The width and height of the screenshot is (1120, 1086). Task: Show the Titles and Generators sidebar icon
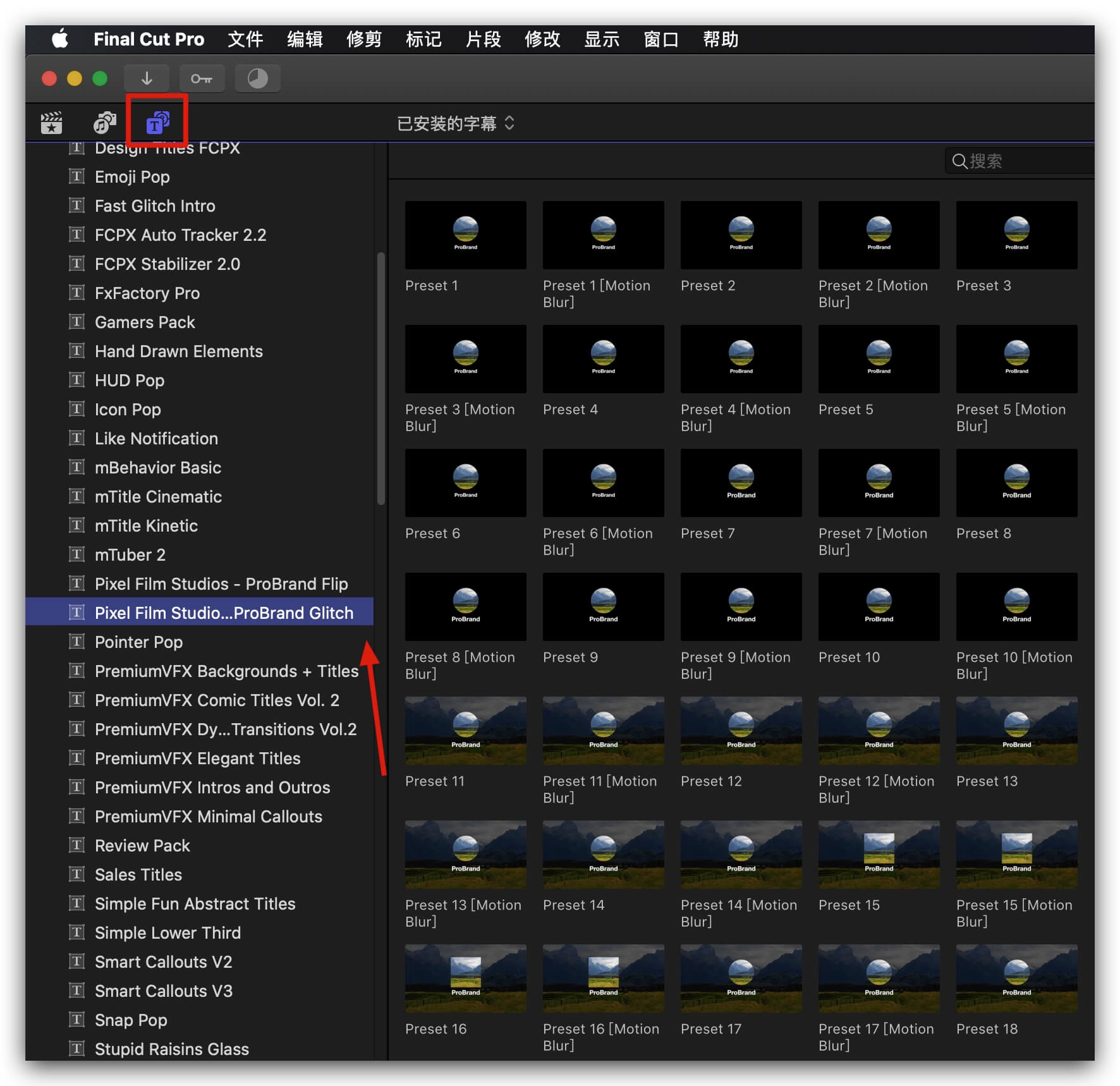pyautogui.click(x=157, y=123)
